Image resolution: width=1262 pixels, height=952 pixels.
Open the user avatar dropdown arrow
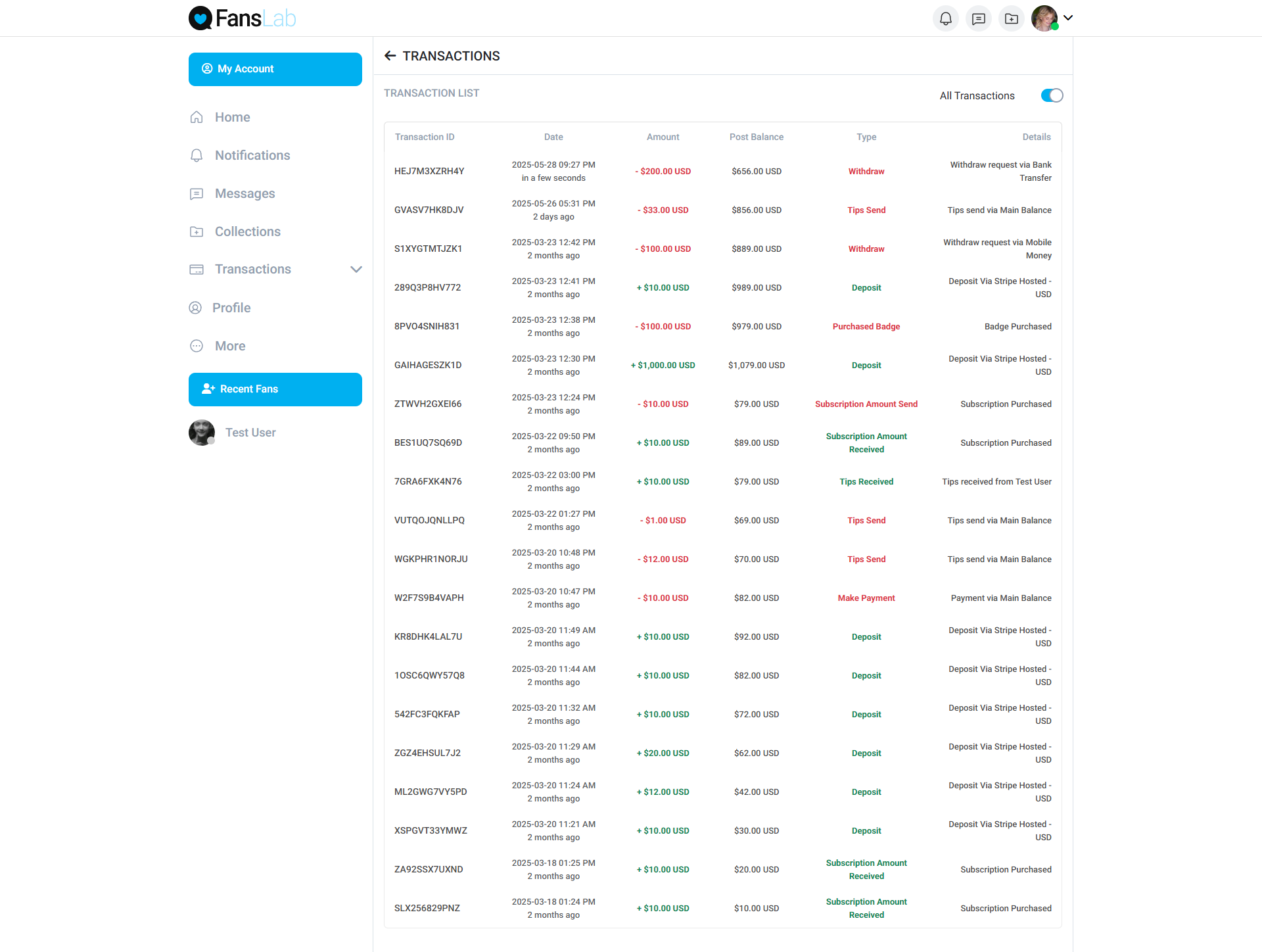tap(1068, 18)
